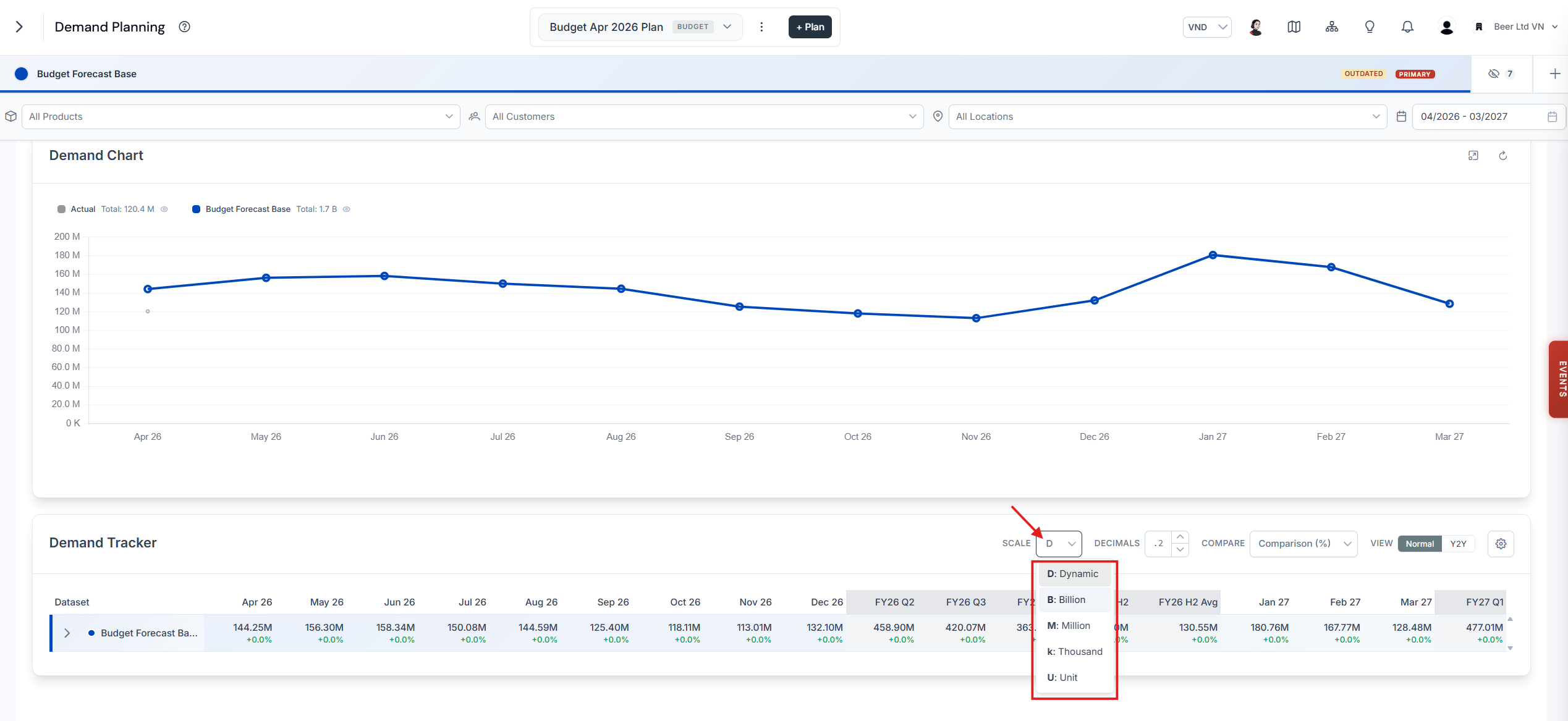Open Demand Tracker settings gear
The width and height of the screenshot is (1568, 721).
coord(1501,544)
